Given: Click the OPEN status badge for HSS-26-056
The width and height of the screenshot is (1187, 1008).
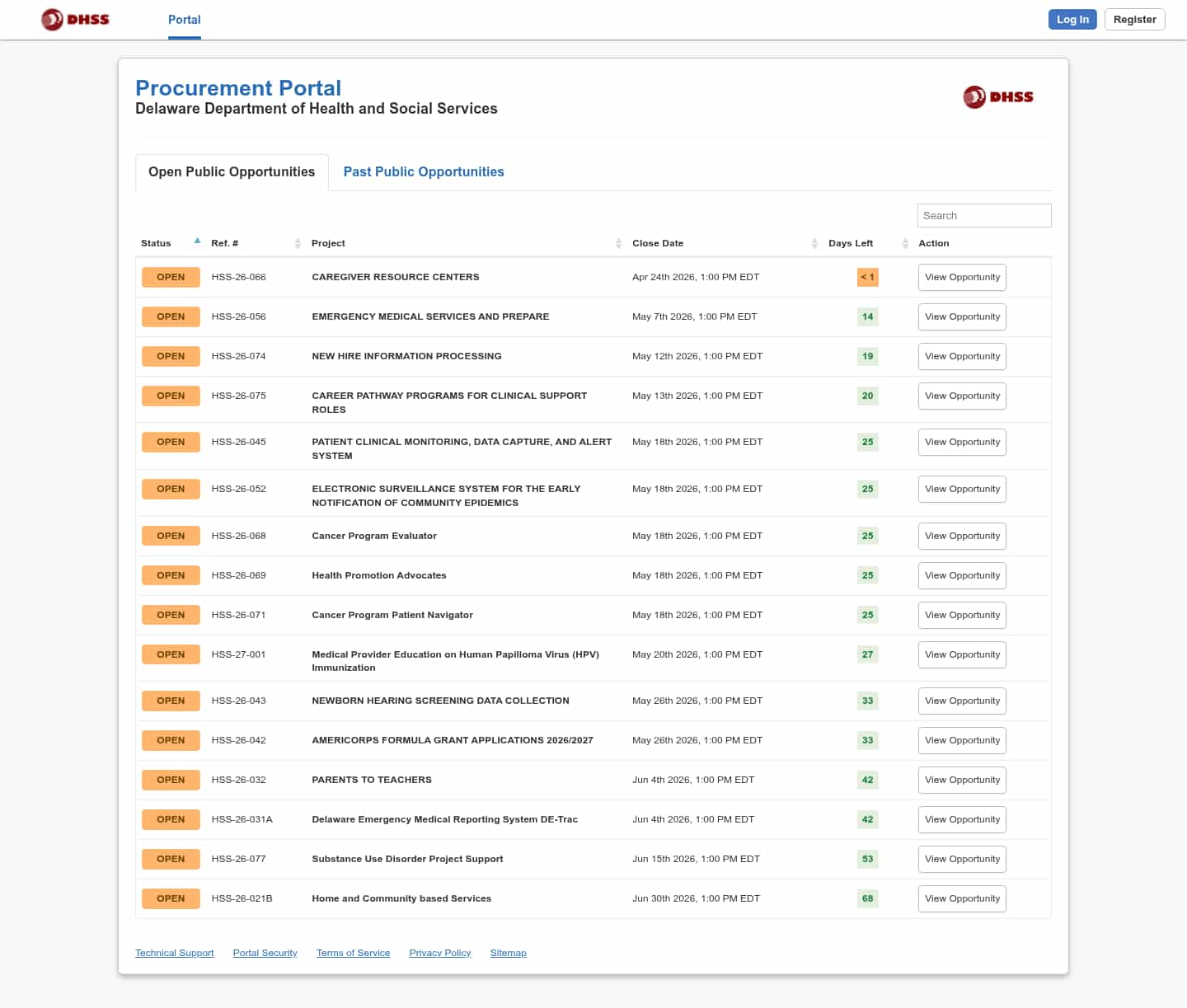Looking at the screenshot, I should coord(171,317).
